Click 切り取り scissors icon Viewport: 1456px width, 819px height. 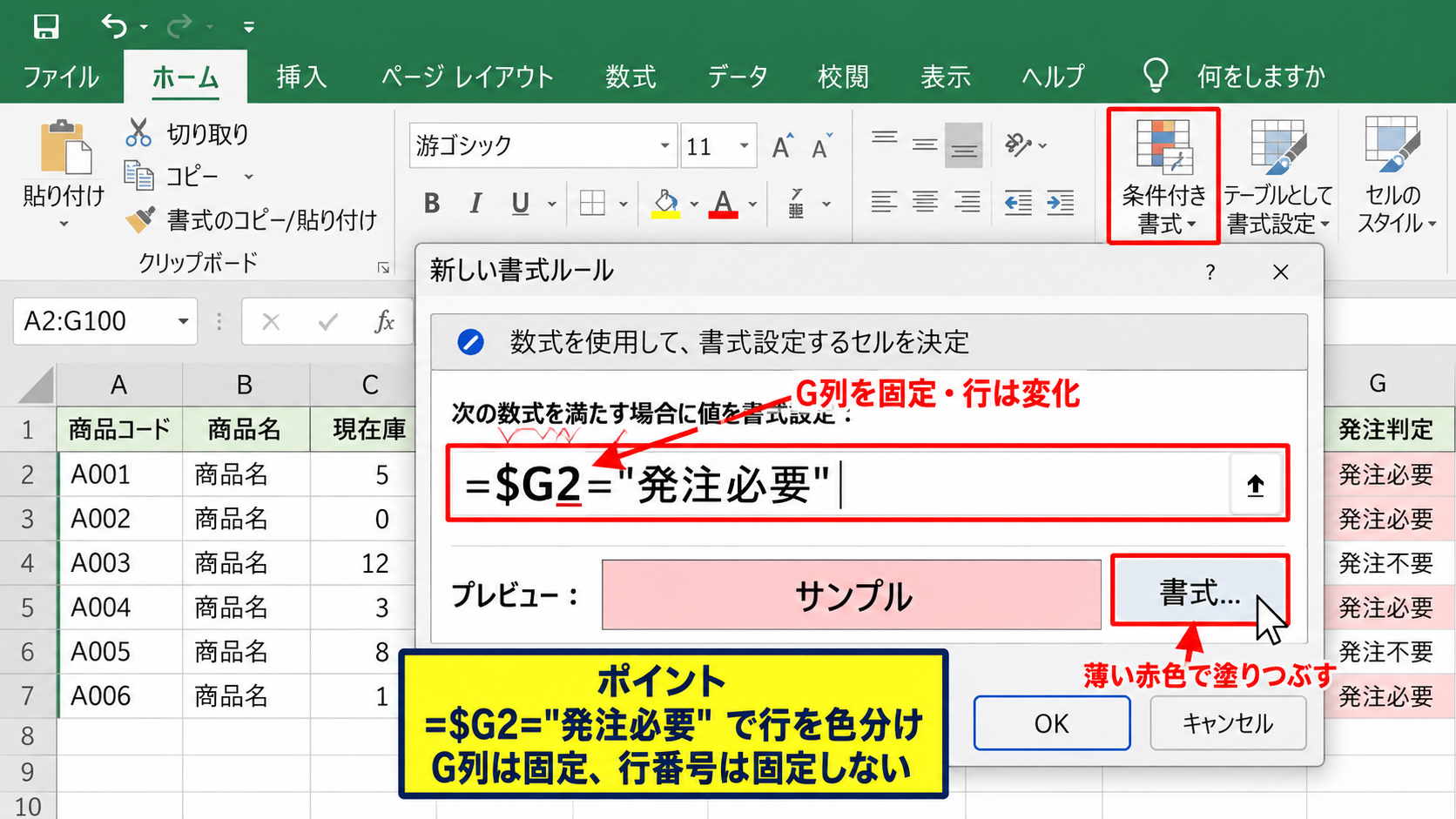point(138,133)
